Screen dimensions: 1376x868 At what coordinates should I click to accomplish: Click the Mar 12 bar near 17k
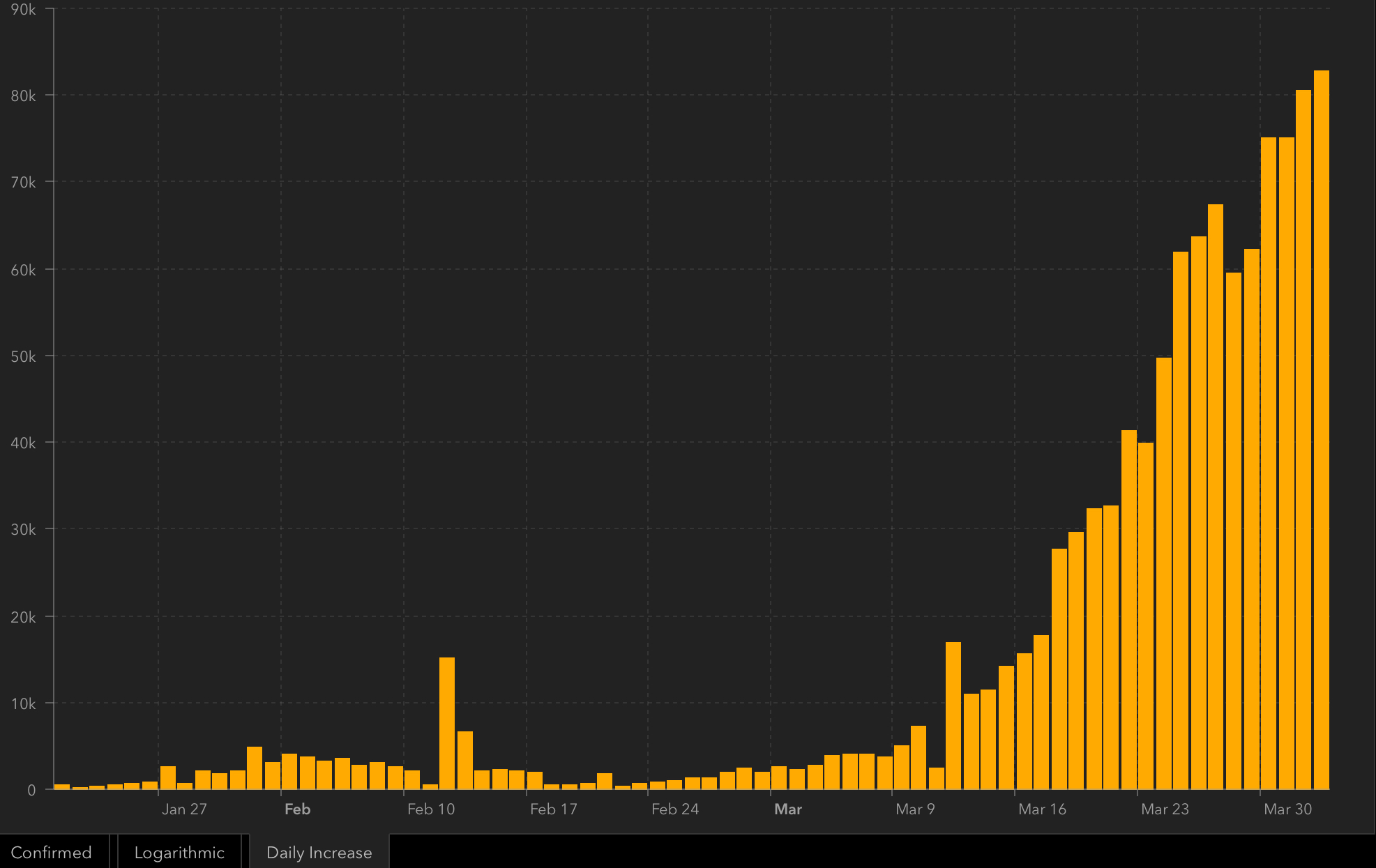(x=953, y=715)
